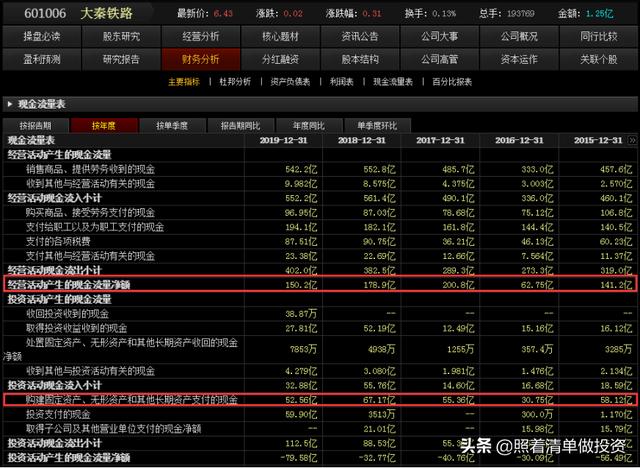Select the 收回投资收到的现金 row label
The image size is (640, 468).
pyautogui.click(x=67, y=314)
